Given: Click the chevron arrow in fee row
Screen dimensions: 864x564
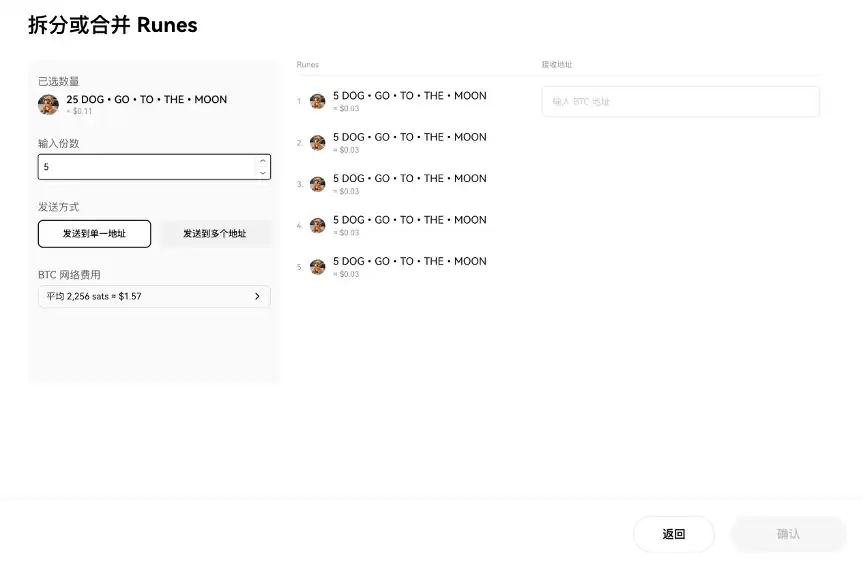Looking at the screenshot, I should click(257, 297).
